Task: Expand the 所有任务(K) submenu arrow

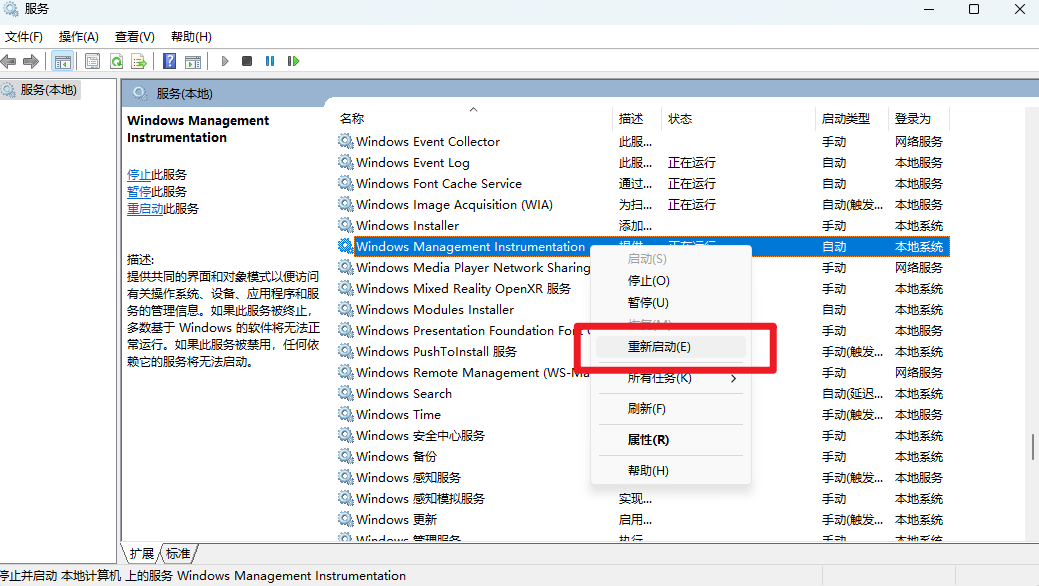Action: click(x=733, y=379)
